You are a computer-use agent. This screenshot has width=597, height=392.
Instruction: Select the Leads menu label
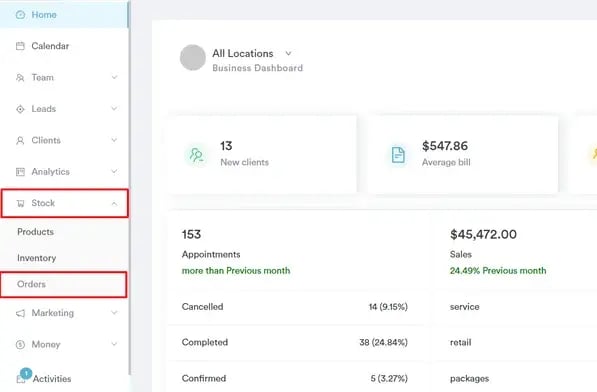[44, 109]
